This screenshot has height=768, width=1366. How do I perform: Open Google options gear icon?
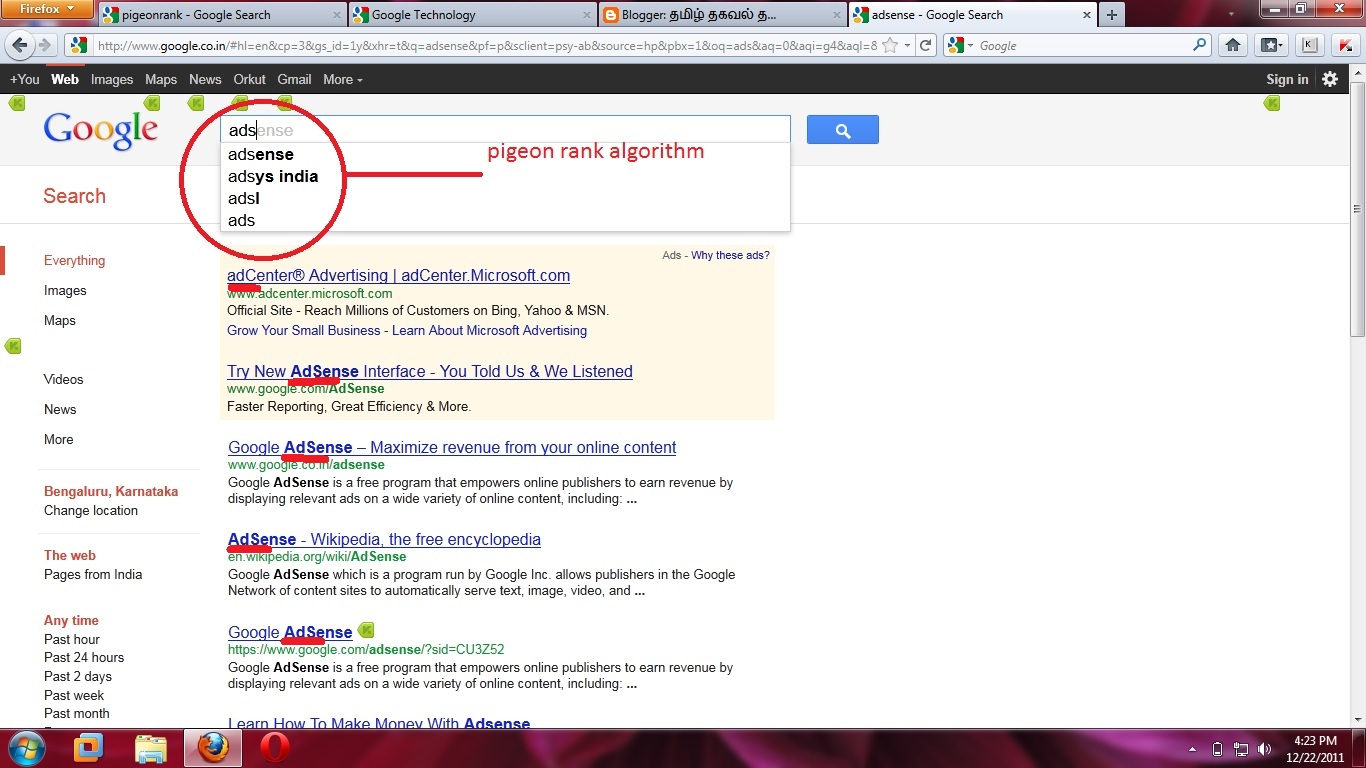(1330, 79)
